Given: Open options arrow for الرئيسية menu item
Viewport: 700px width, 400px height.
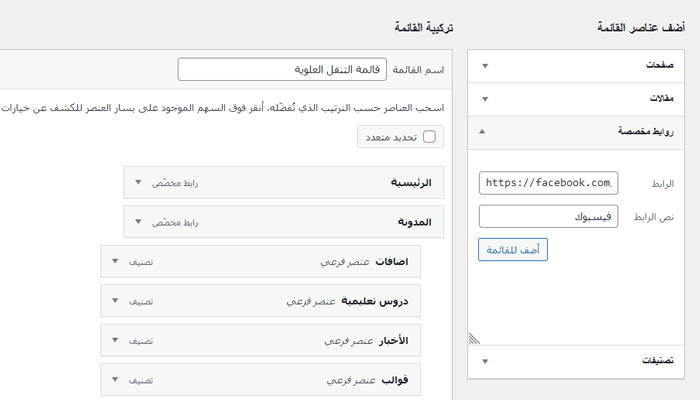Looking at the screenshot, I should [x=138, y=182].
